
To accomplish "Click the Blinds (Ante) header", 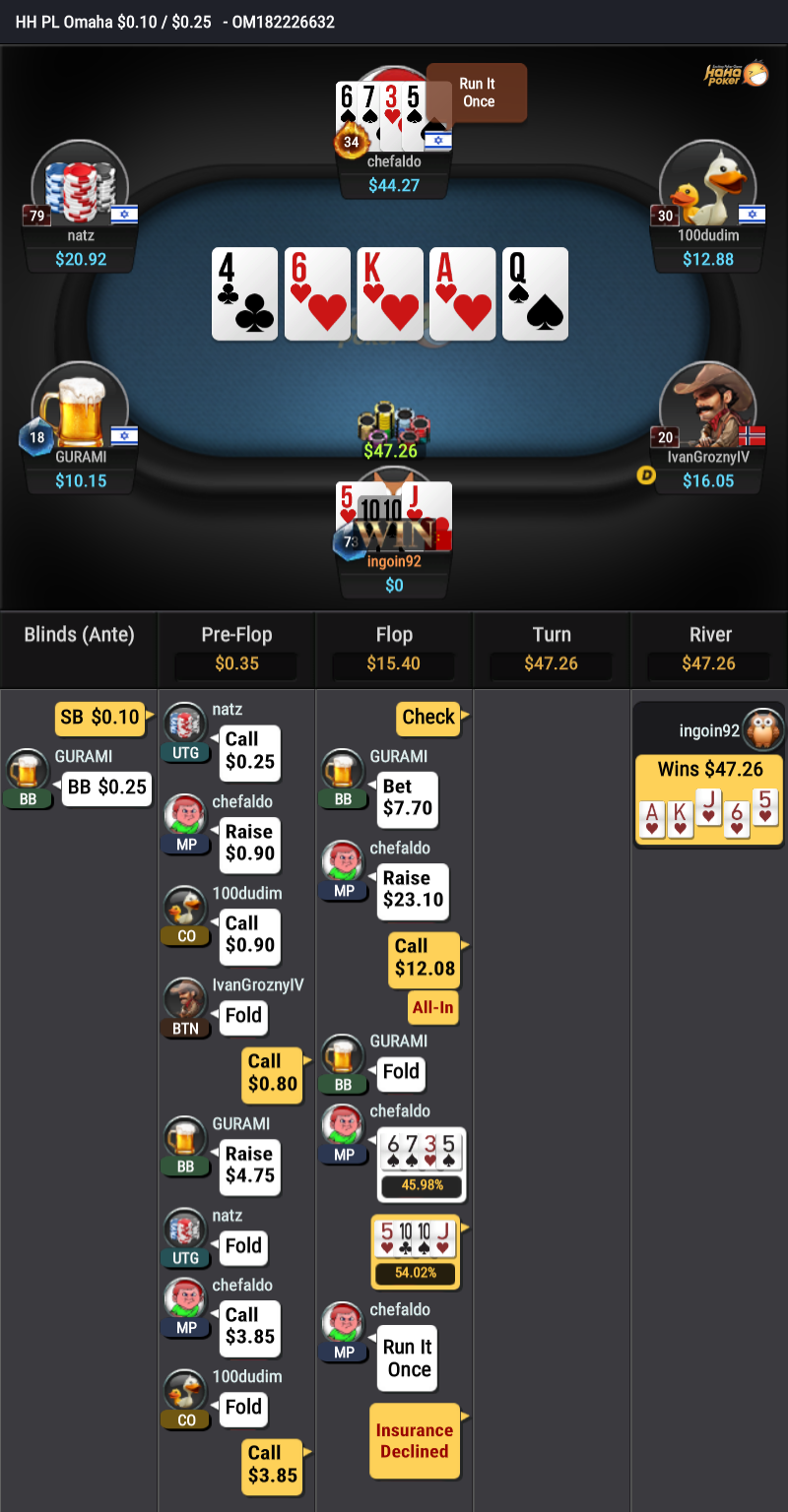I will 79,635.
